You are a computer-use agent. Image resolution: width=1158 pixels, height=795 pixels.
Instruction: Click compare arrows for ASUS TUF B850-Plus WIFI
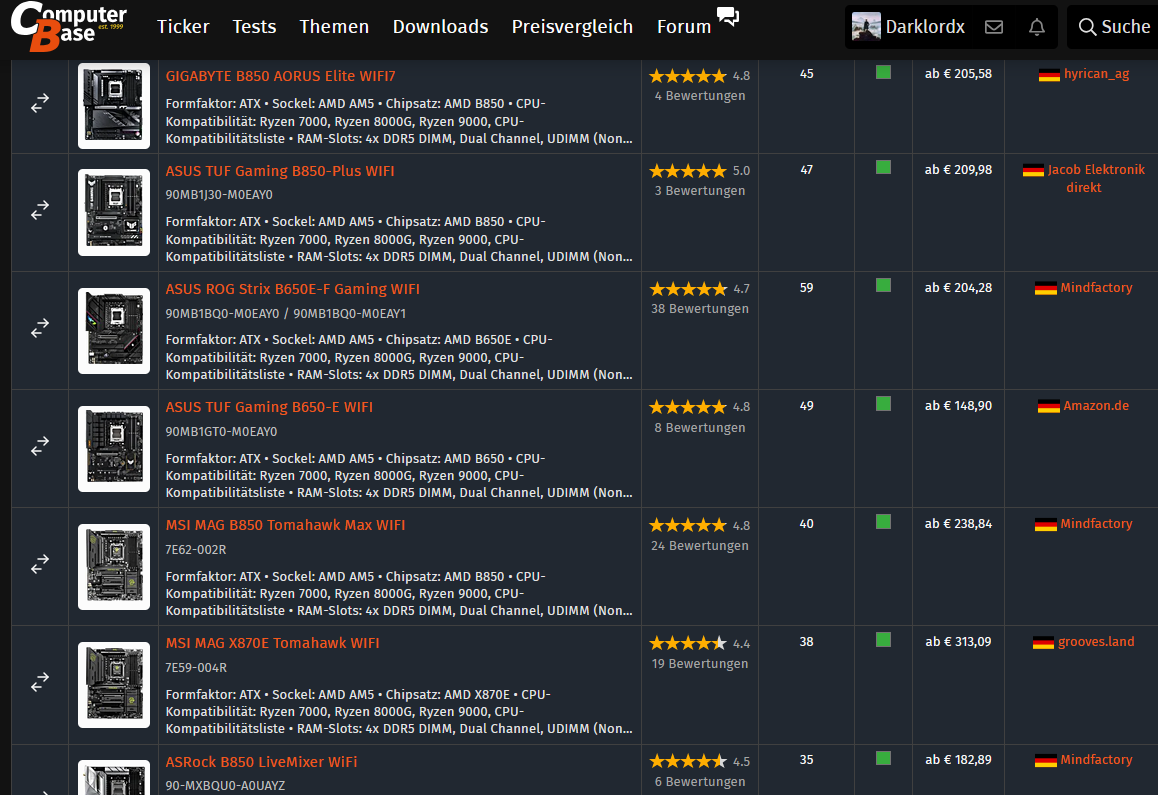coord(40,211)
